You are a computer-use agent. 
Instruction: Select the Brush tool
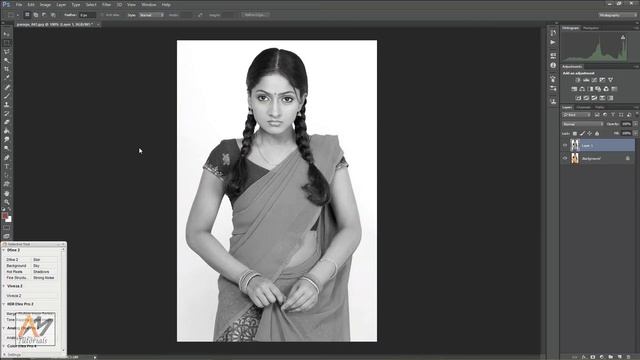click(7, 96)
